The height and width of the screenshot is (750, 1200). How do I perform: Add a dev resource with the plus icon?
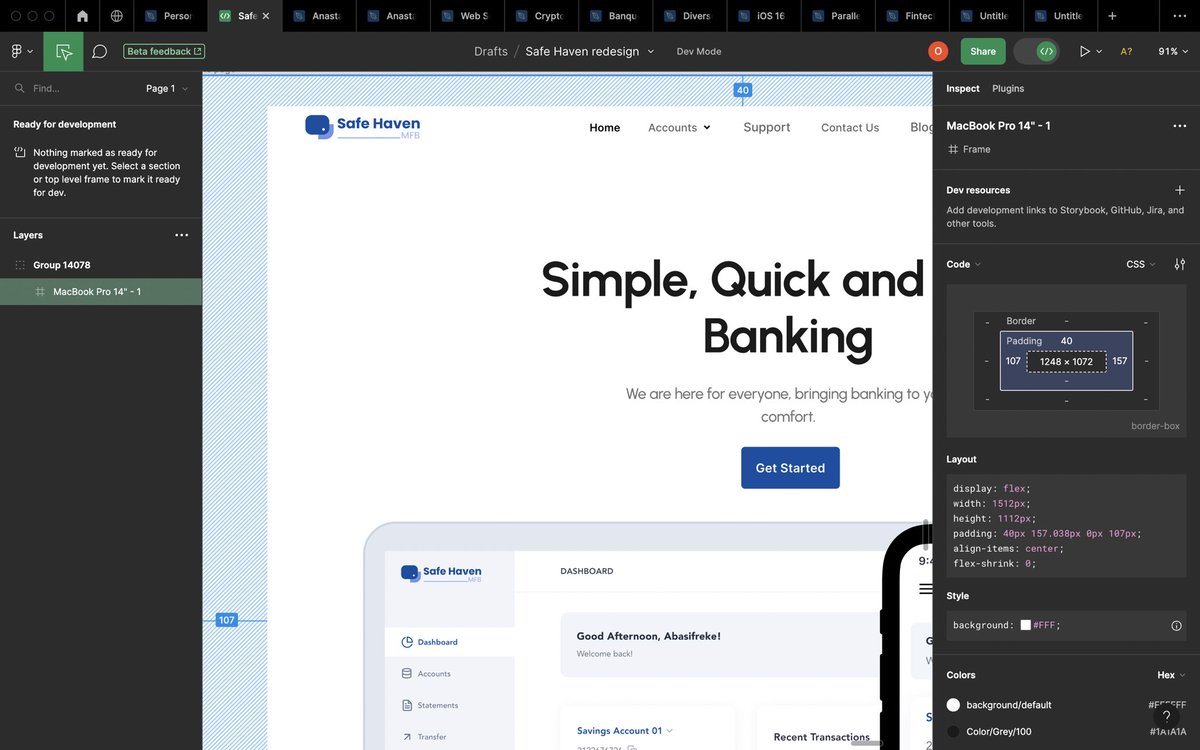pos(1180,190)
